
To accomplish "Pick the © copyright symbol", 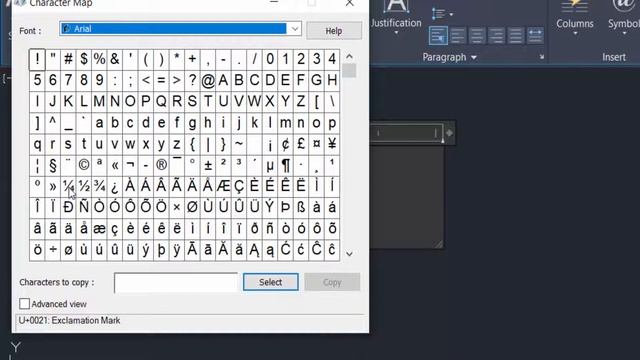I will click(x=84, y=165).
